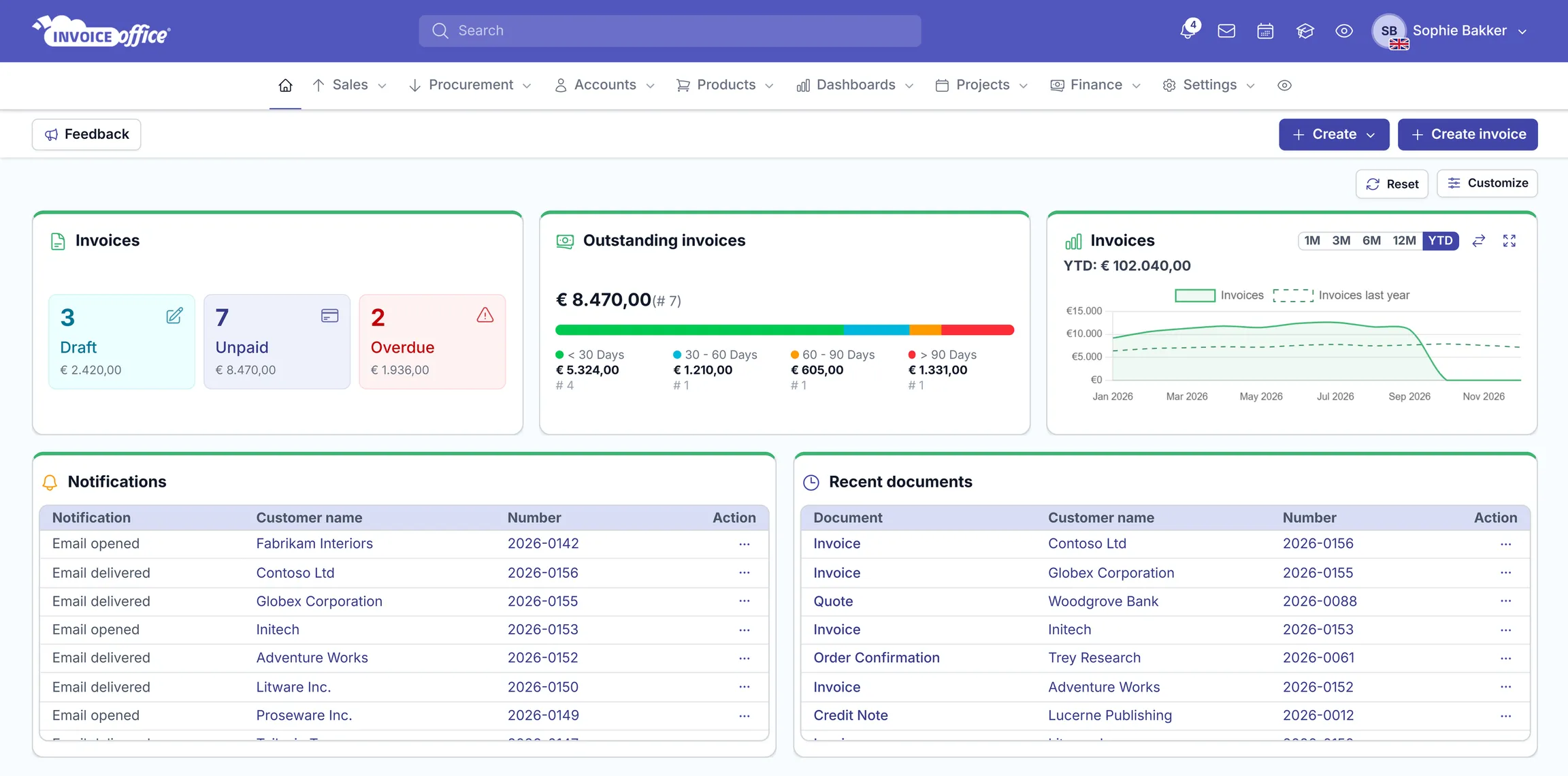Click the Customize button
Image resolution: width=1568 pixels, height=776 pixels.
click(x=1487, y=183)
